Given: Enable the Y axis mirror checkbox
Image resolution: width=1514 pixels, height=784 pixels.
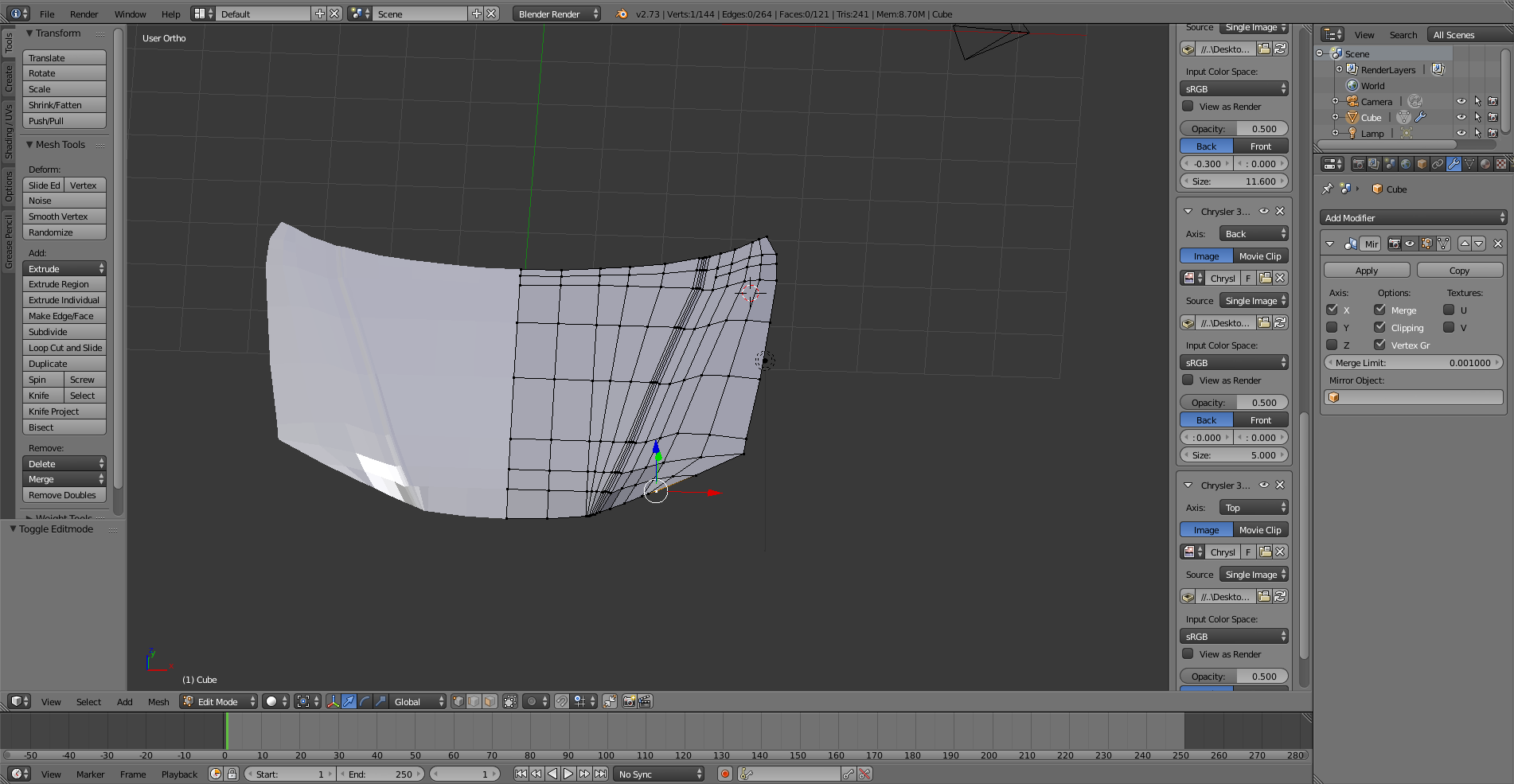Looking at the screenshot, I should pos(1332,327).
